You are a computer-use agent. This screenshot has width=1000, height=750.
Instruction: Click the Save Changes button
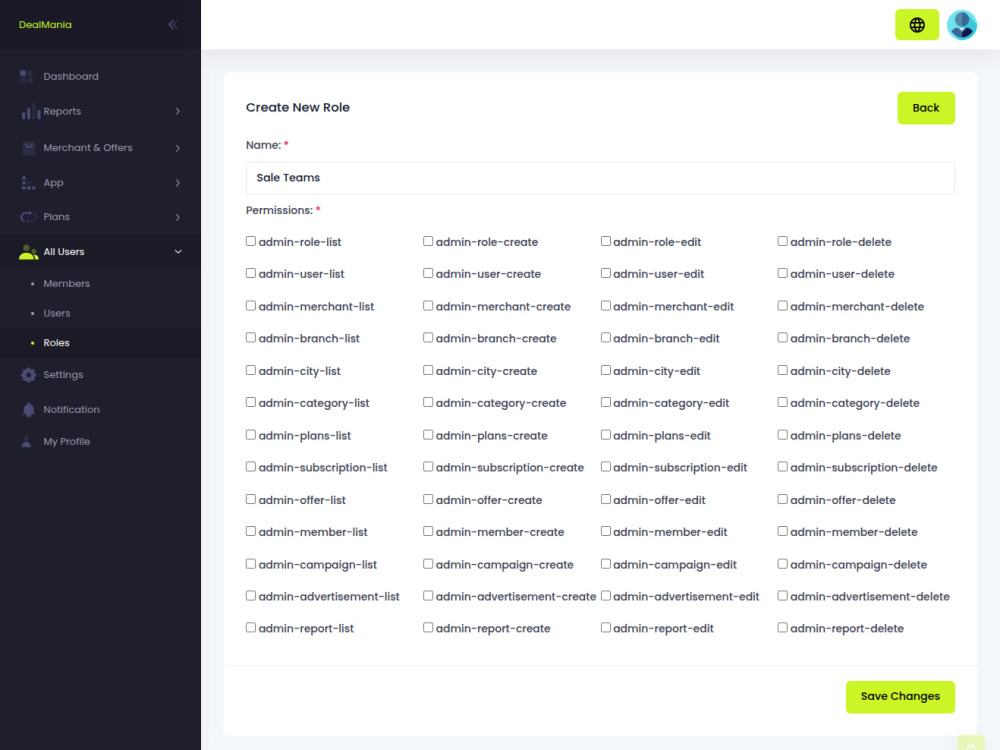coord(900,696)
